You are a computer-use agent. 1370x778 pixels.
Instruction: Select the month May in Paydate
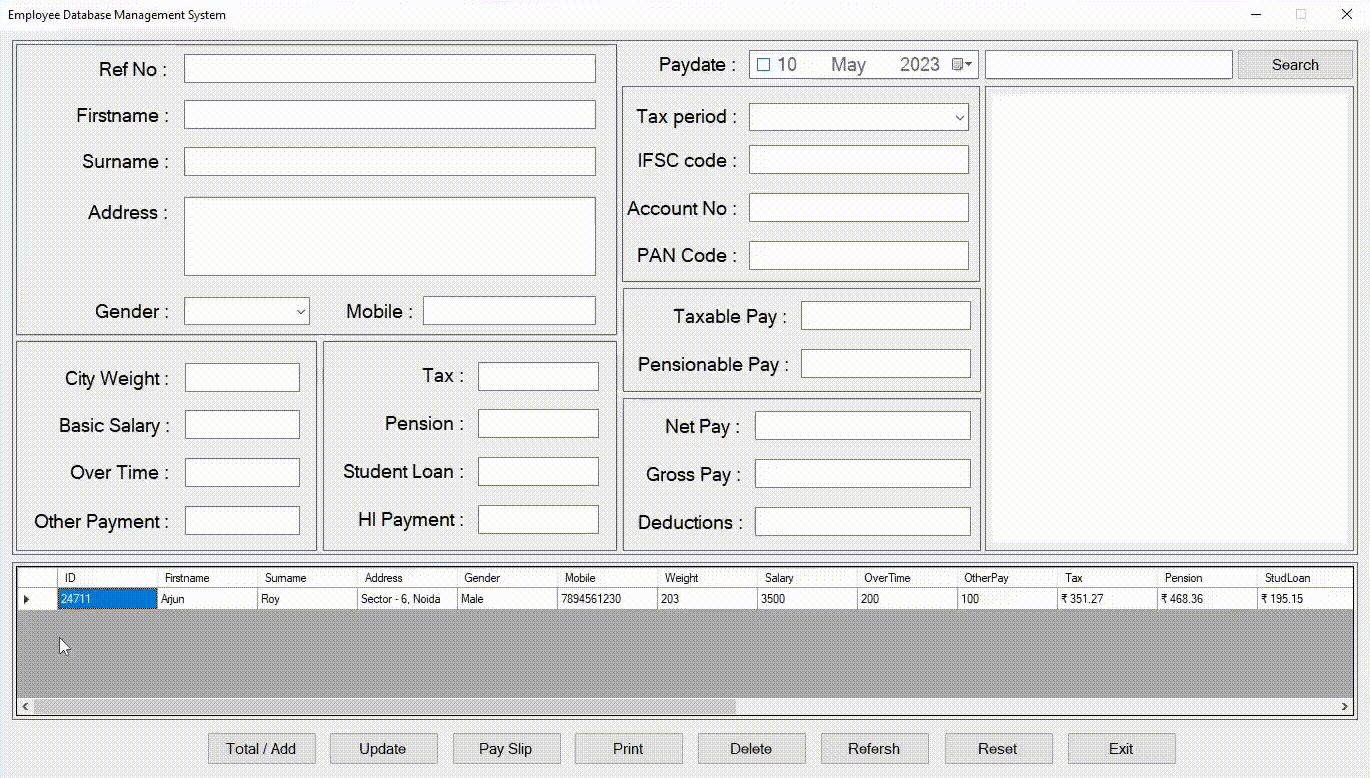pos(848,65)
